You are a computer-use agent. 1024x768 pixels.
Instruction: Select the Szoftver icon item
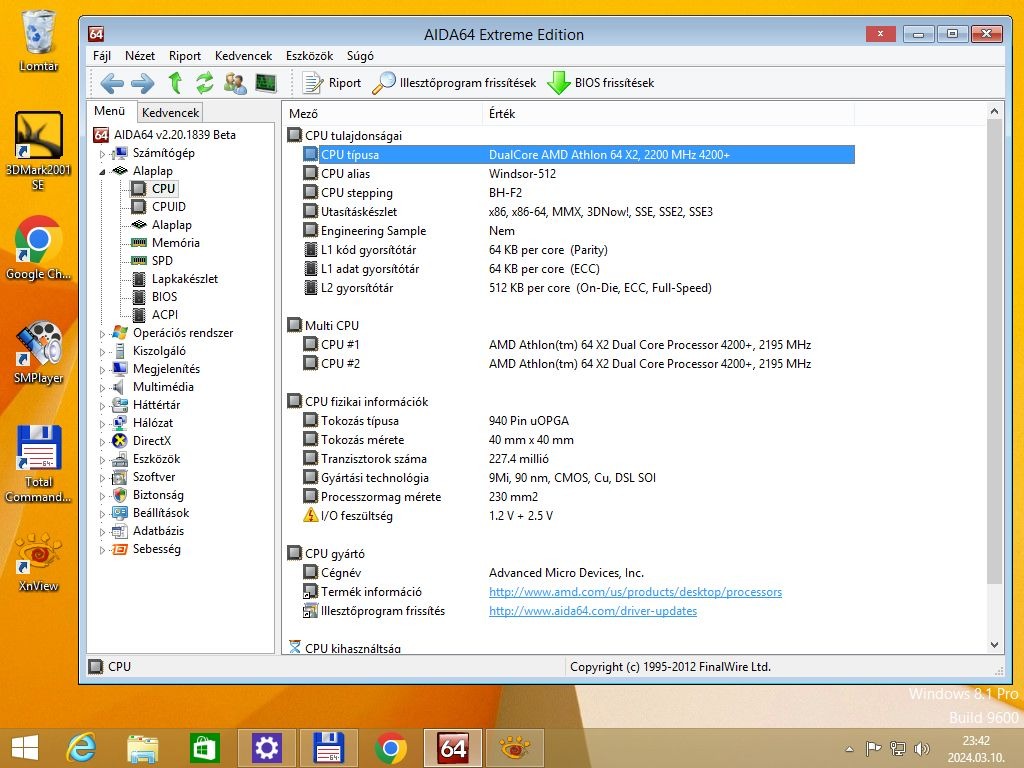pyautogui.click(x=120, y=477)
